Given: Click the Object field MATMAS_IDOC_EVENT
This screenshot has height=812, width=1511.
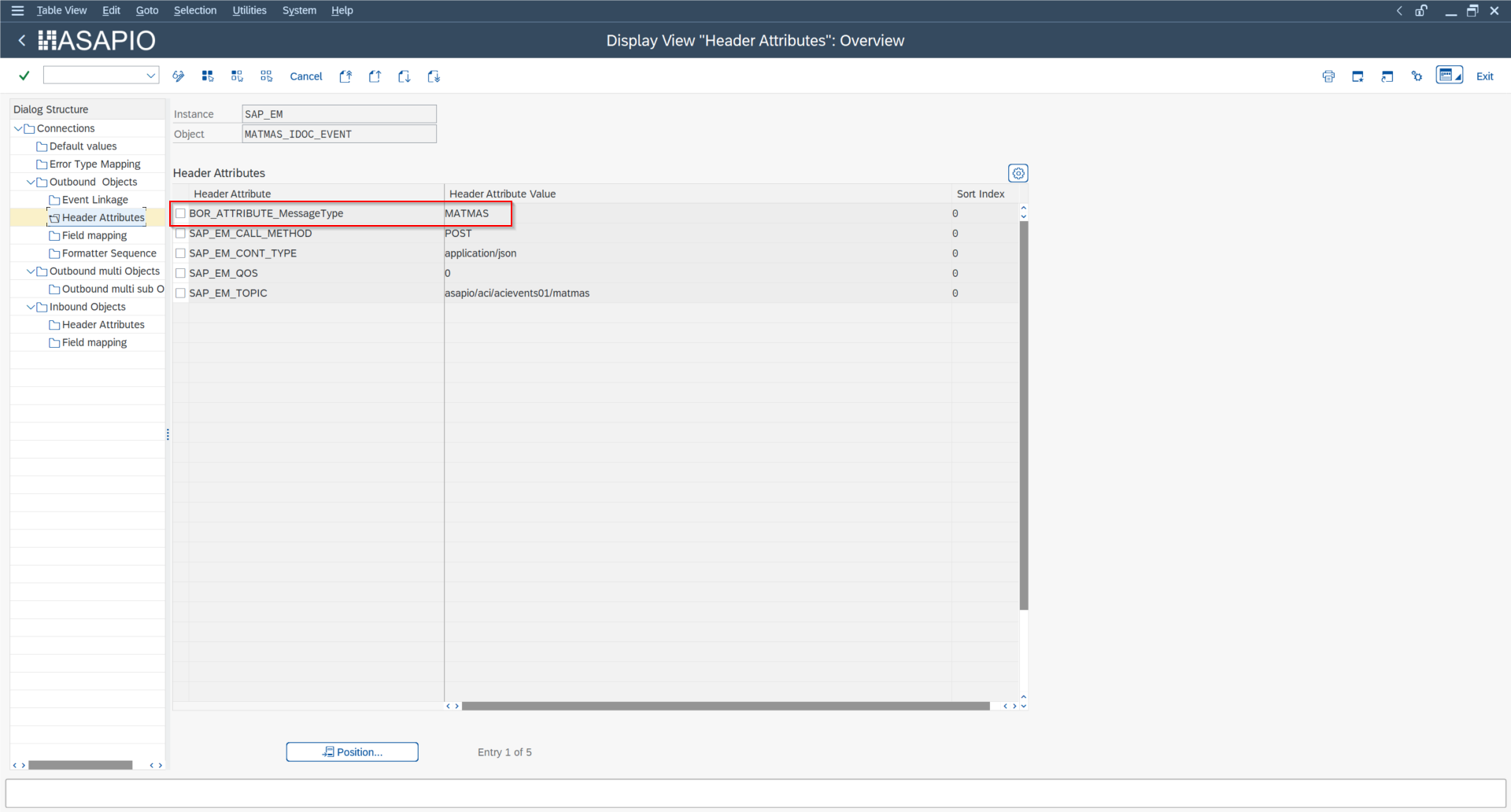Looking at the screenshot, I should click(x=339, y=134).
